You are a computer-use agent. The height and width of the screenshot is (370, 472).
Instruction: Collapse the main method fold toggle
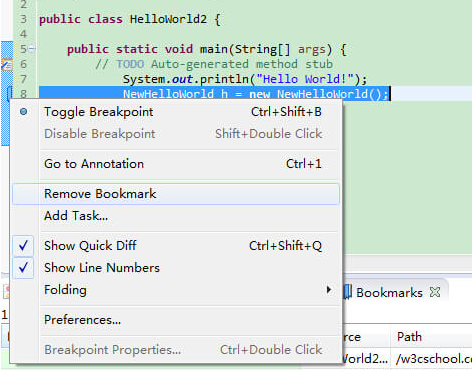pos(31,49)
